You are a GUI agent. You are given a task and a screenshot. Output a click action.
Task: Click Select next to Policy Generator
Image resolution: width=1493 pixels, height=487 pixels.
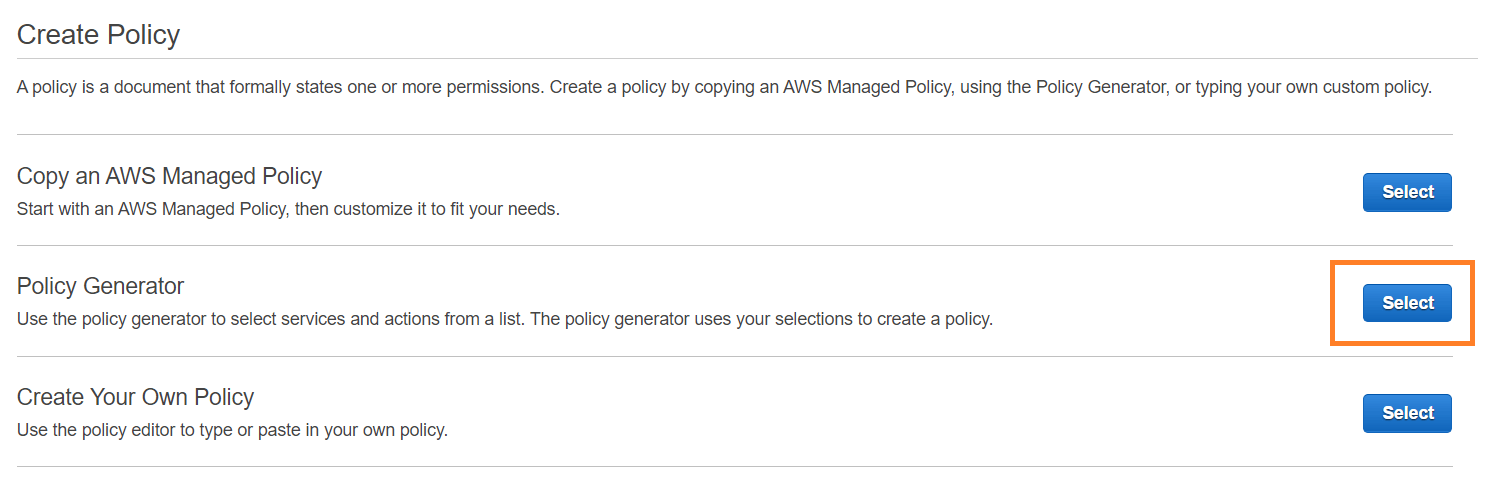tap(1406, 303)
